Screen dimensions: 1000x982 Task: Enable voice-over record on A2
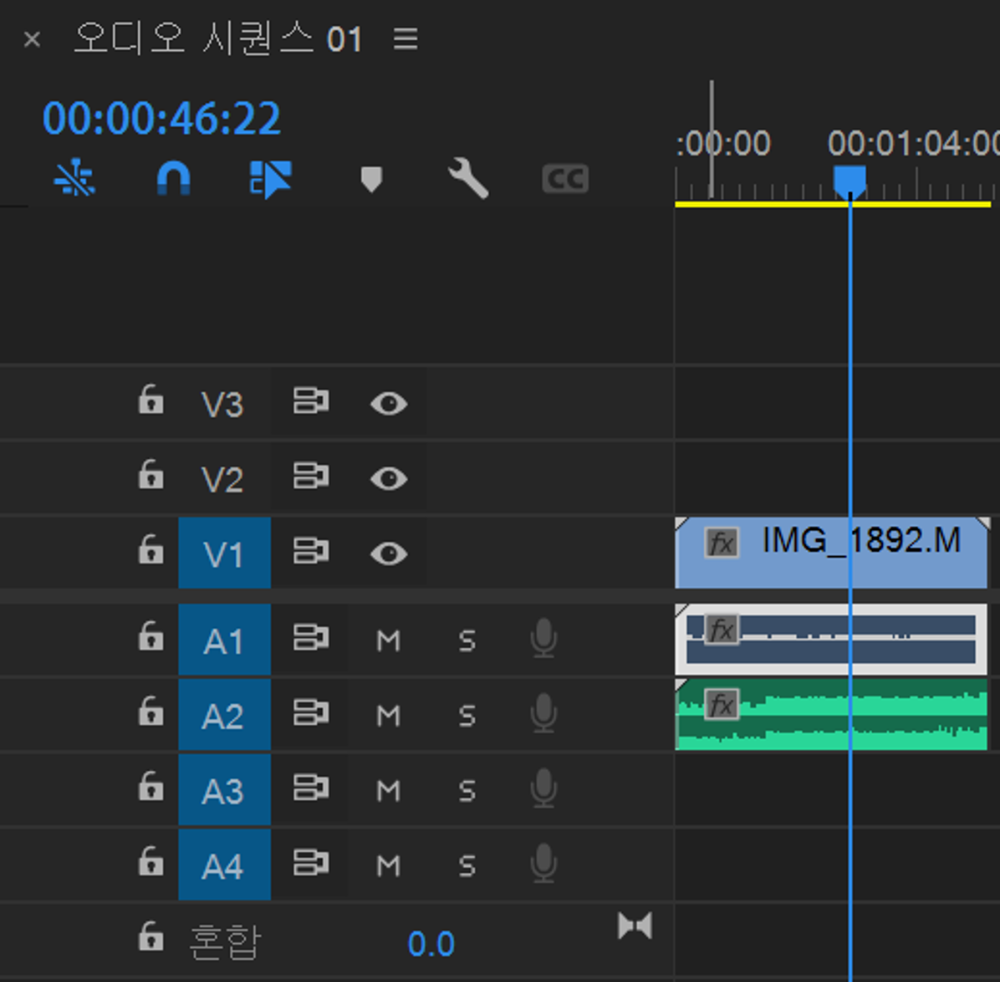pyautogui.click(x=544, y=713)
